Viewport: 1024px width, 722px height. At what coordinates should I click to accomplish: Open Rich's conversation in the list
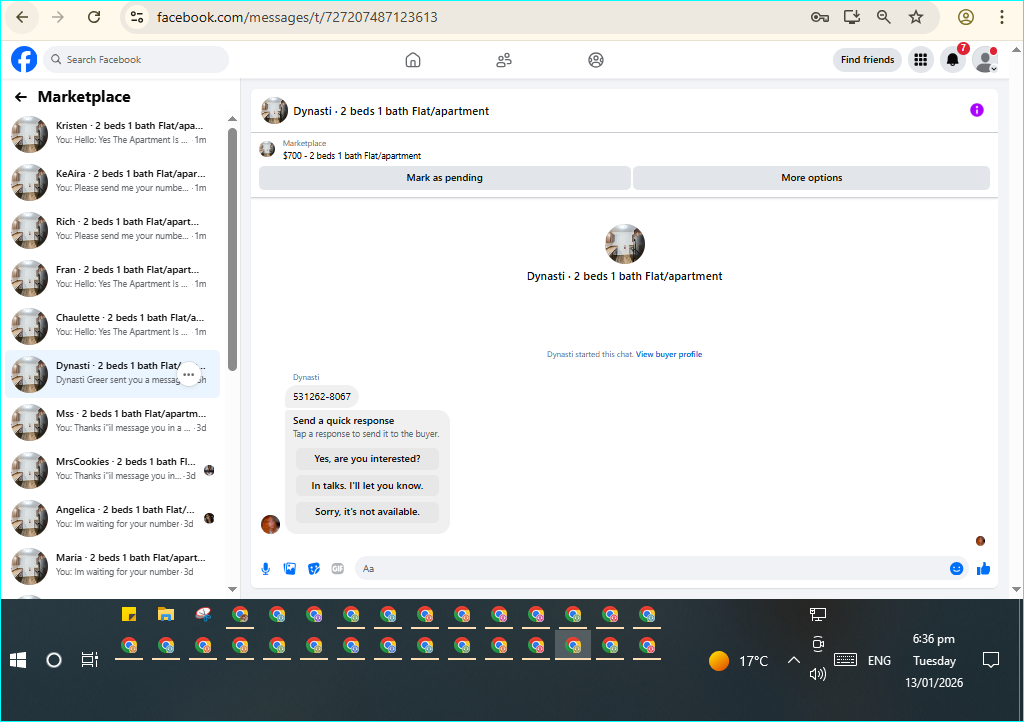tap(112, 230)
